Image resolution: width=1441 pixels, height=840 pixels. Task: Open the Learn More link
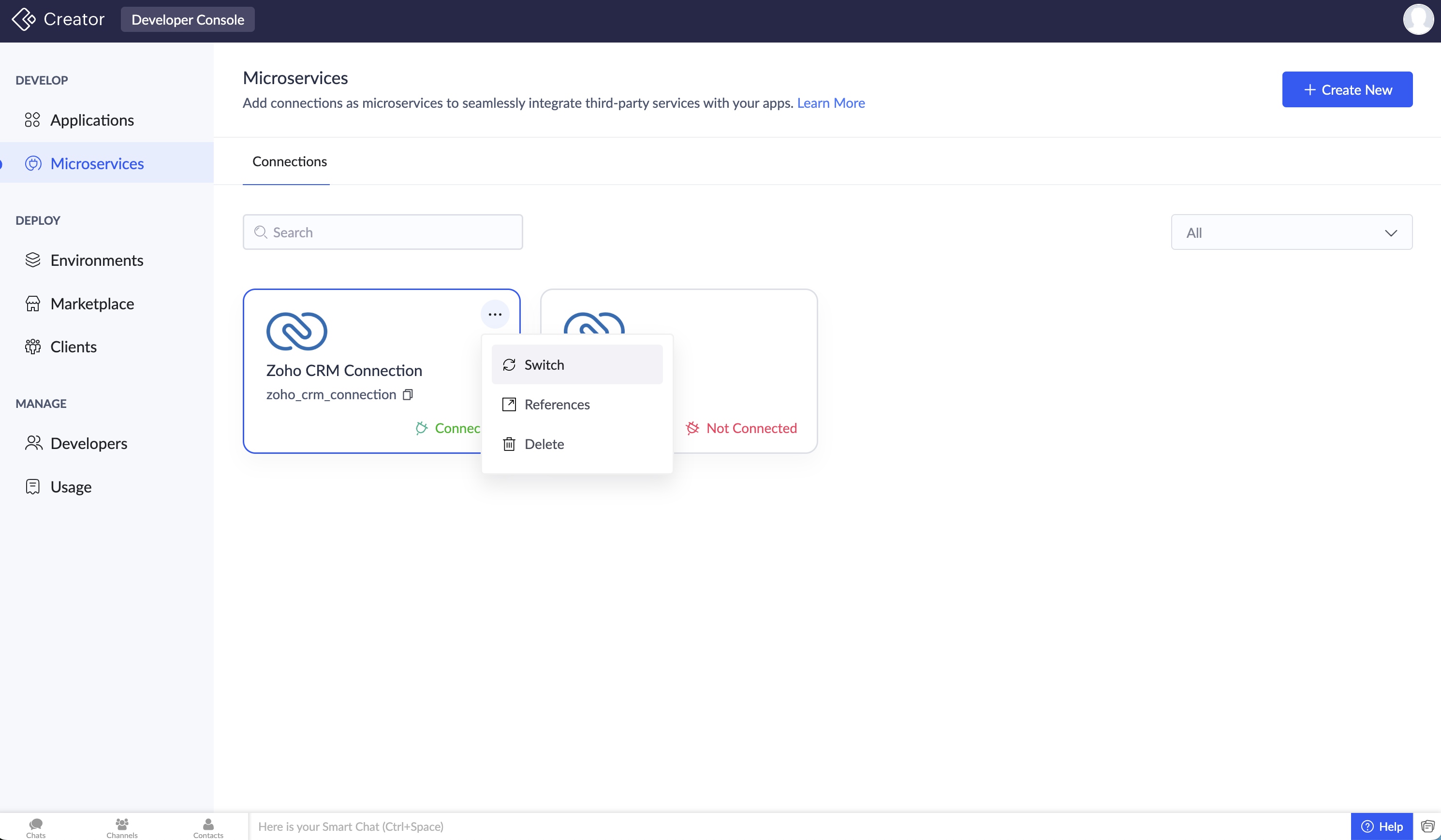[830, 103]
